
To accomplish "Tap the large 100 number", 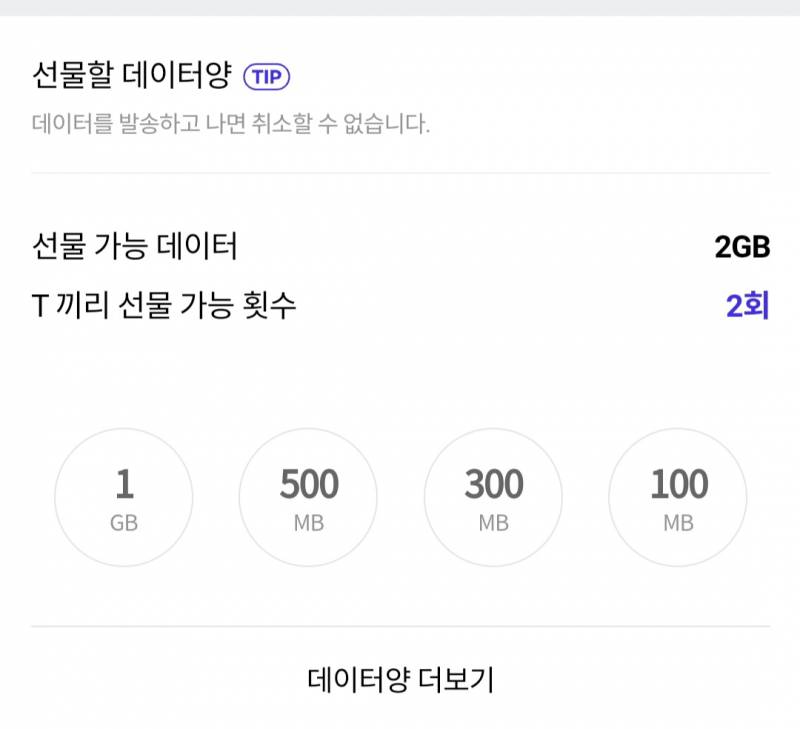I will (x=679, y=484).
